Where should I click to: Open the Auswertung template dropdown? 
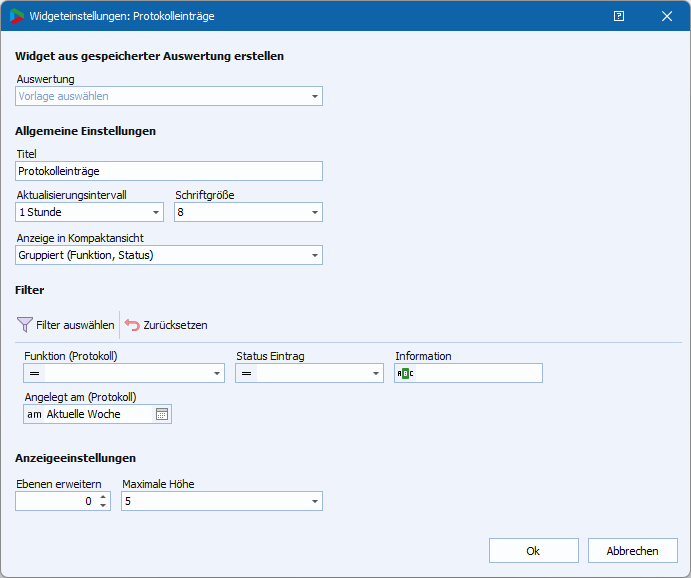coord(314,97)
